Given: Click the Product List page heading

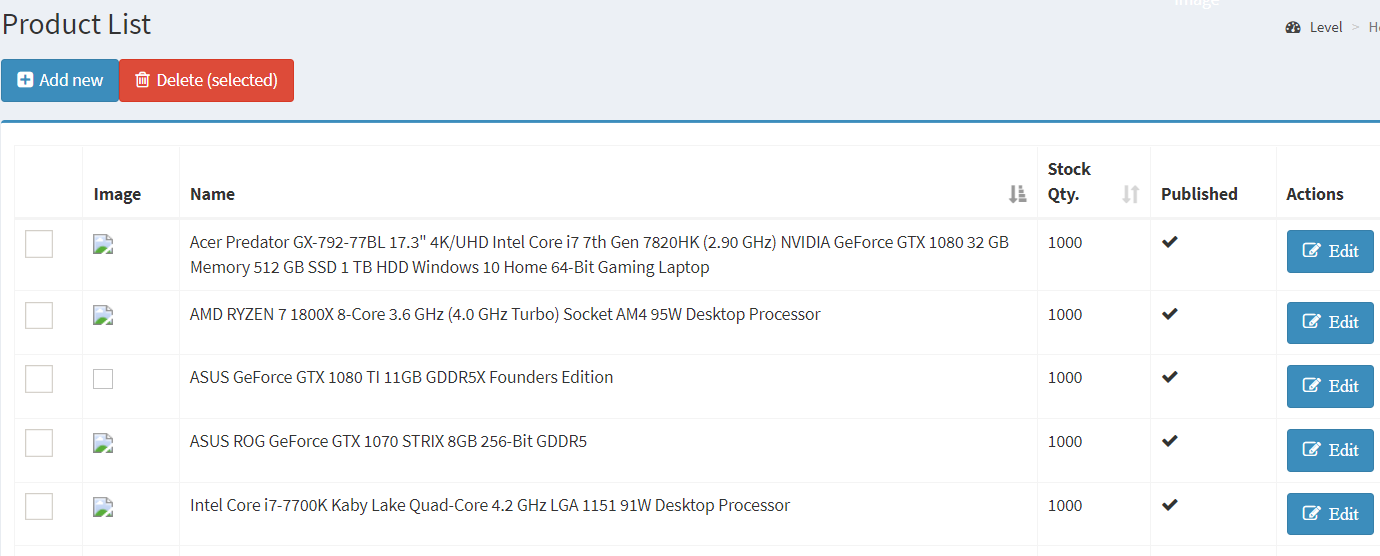Looking at the screenshot, I should (x=77, y=23).
